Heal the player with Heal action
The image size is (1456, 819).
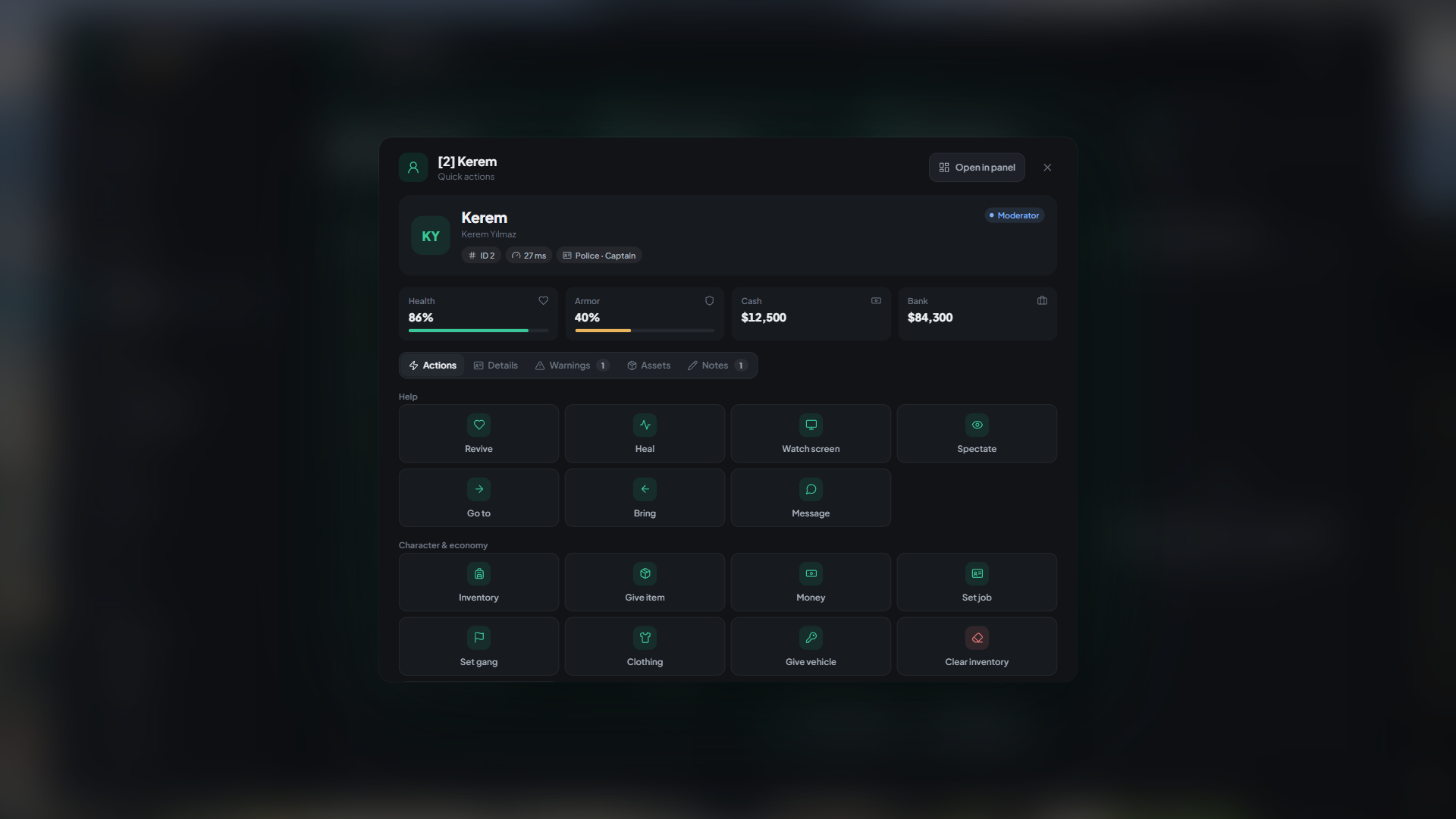[x=645, y=434]
